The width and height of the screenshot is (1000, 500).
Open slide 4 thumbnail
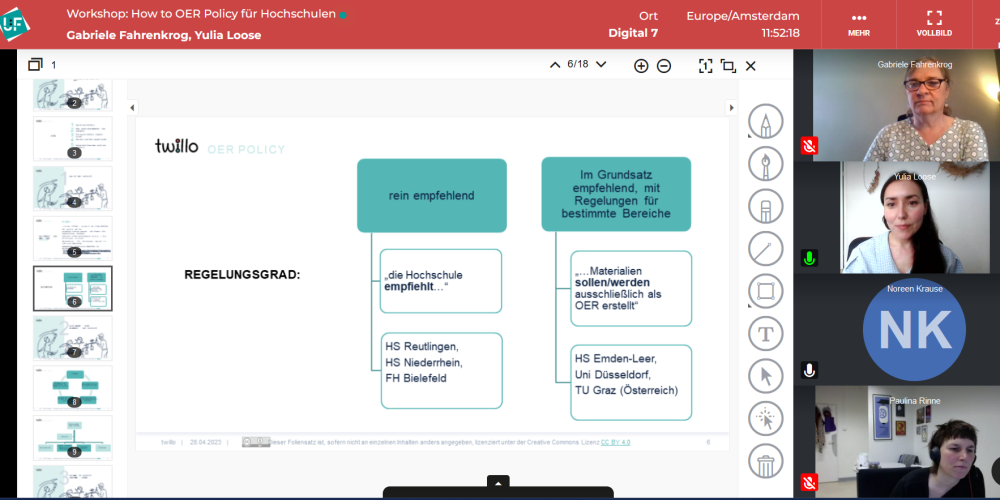73,188
